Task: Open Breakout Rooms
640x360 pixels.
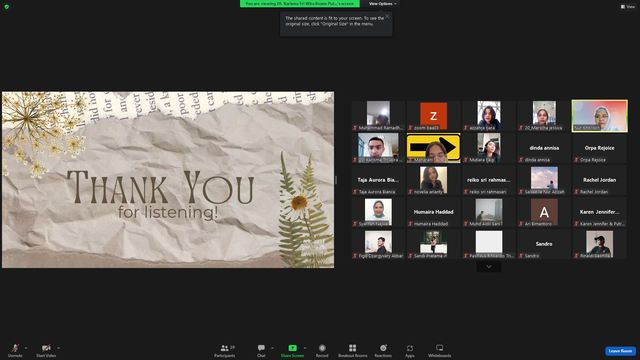Action: click(353, 350)
